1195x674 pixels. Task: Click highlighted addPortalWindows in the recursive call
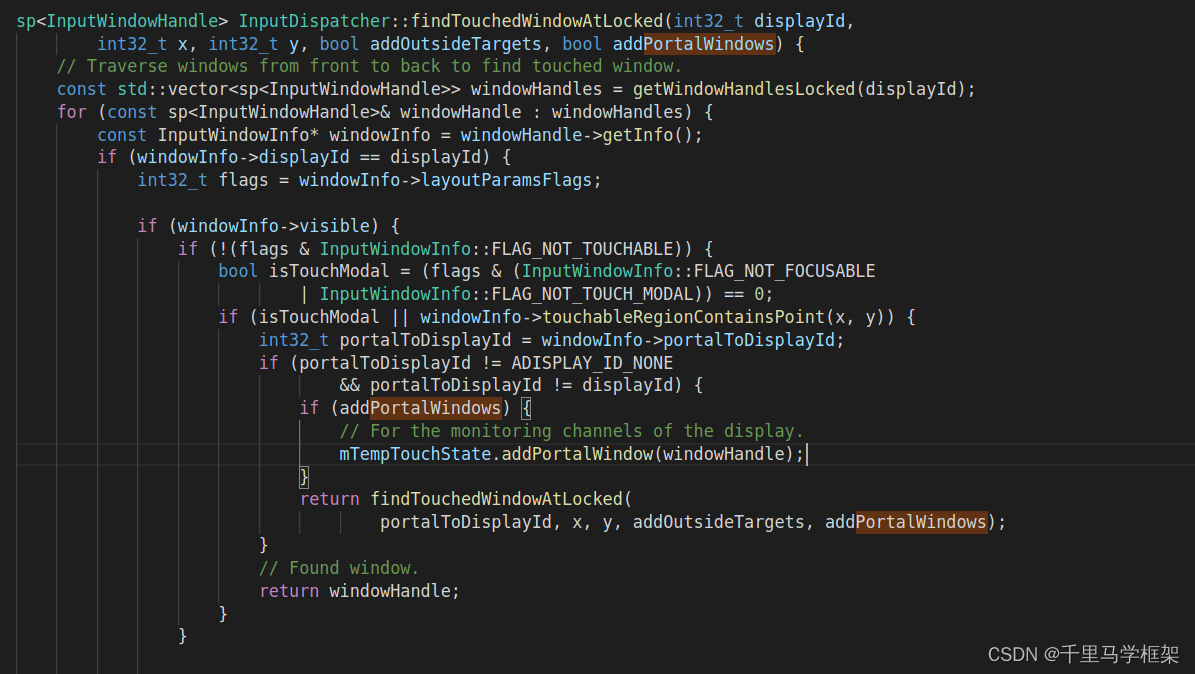coord(906,522)
